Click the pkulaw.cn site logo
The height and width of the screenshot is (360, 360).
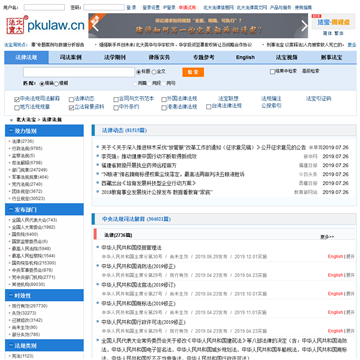point(45,25)
